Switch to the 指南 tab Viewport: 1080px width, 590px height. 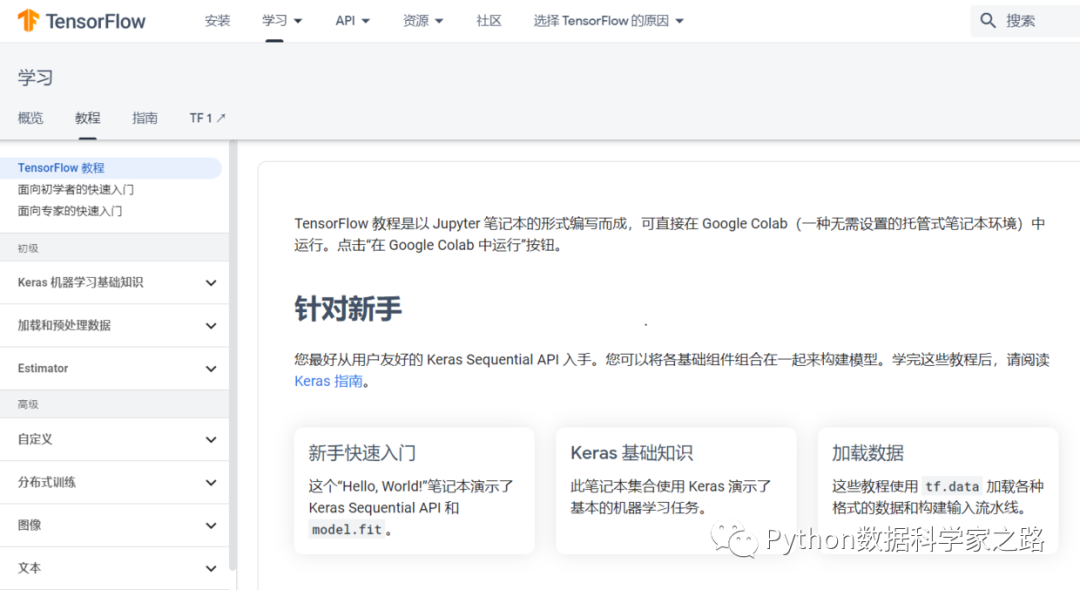pos(145,118)
